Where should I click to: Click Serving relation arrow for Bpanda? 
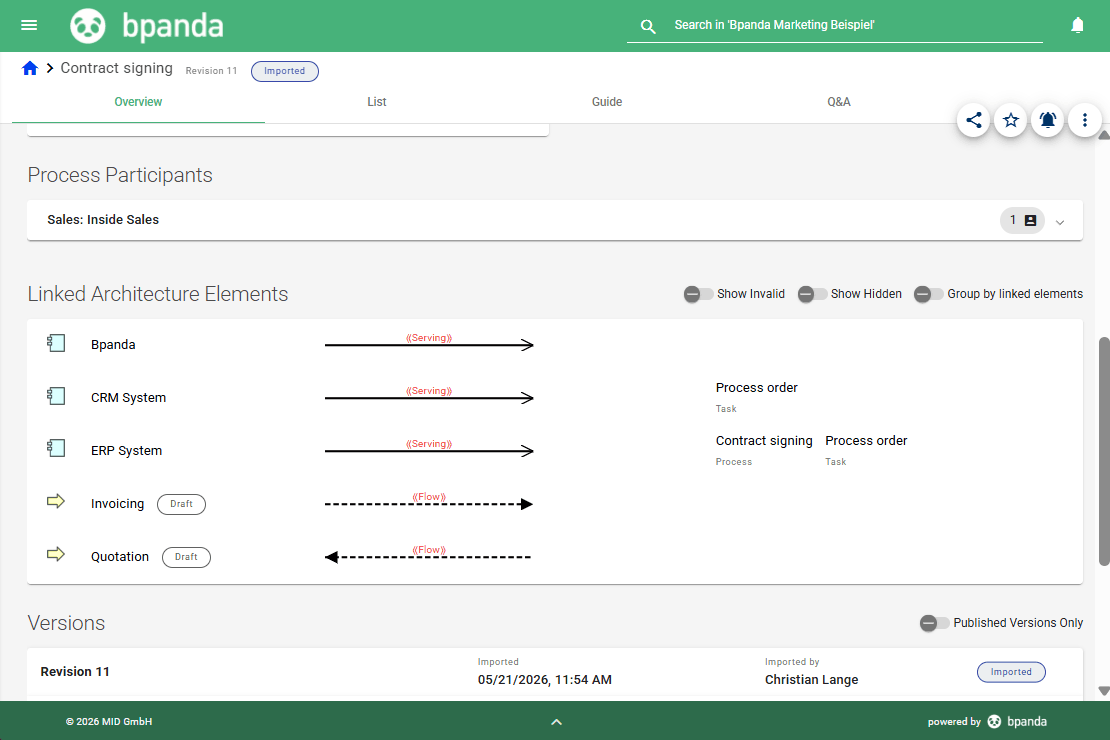click(x=429, y=343)
